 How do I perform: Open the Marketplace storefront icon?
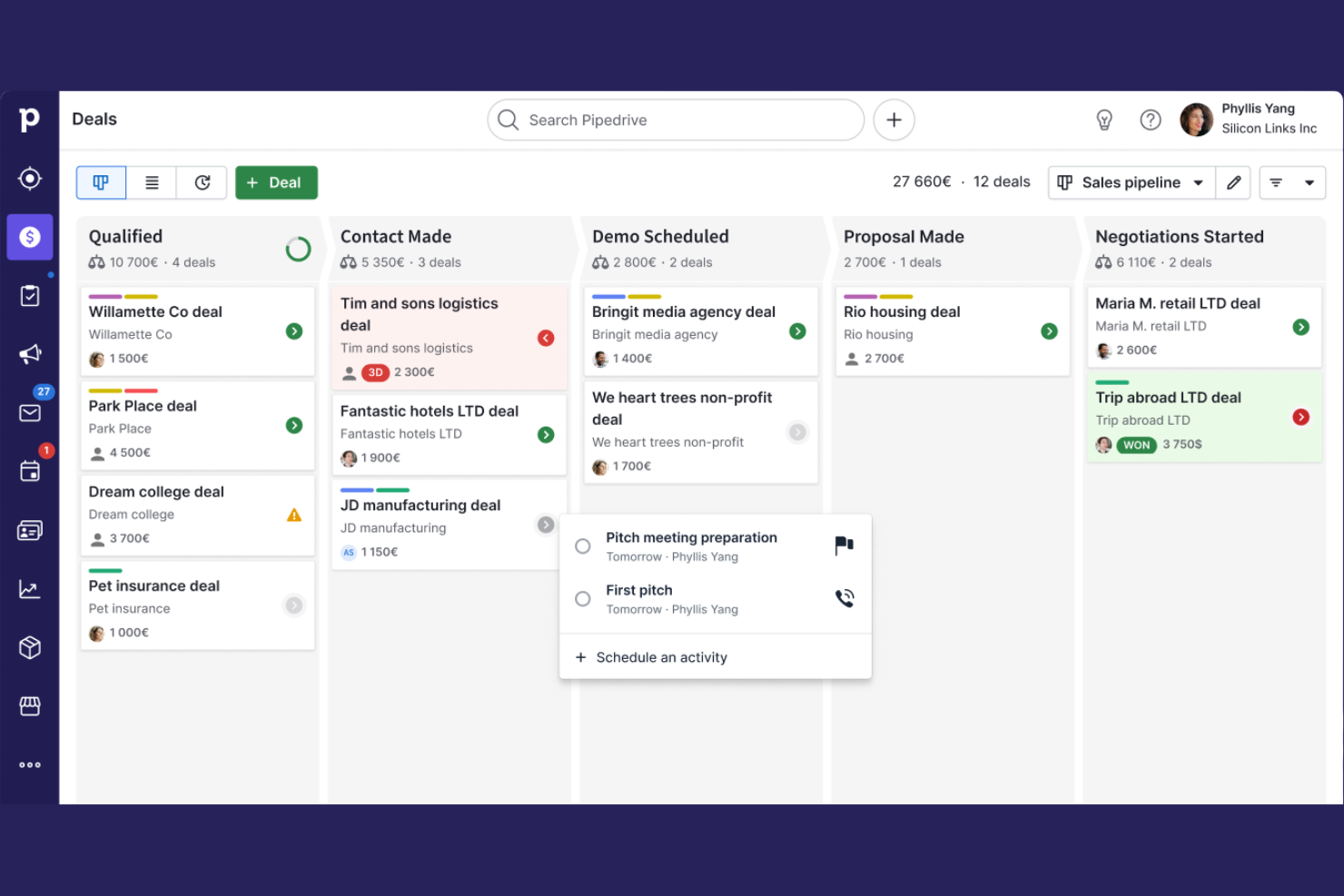(x=30, y=705)
